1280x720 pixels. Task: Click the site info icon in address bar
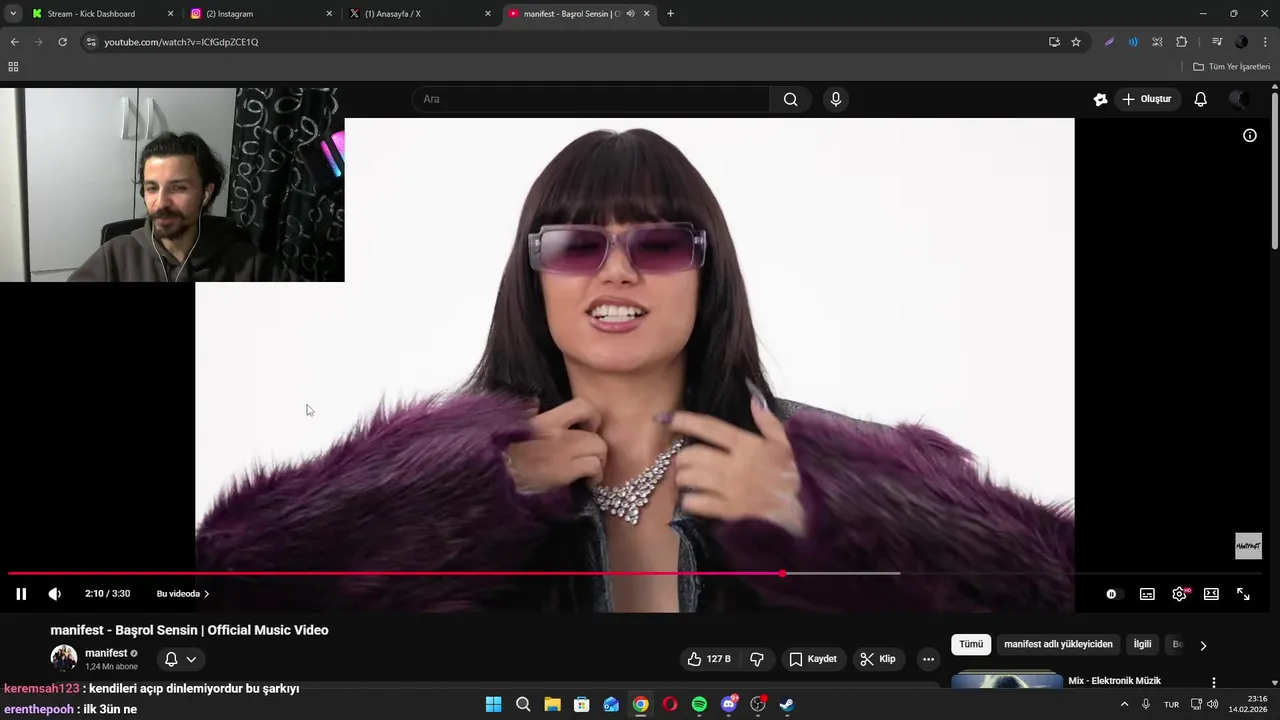click(91, 42)
